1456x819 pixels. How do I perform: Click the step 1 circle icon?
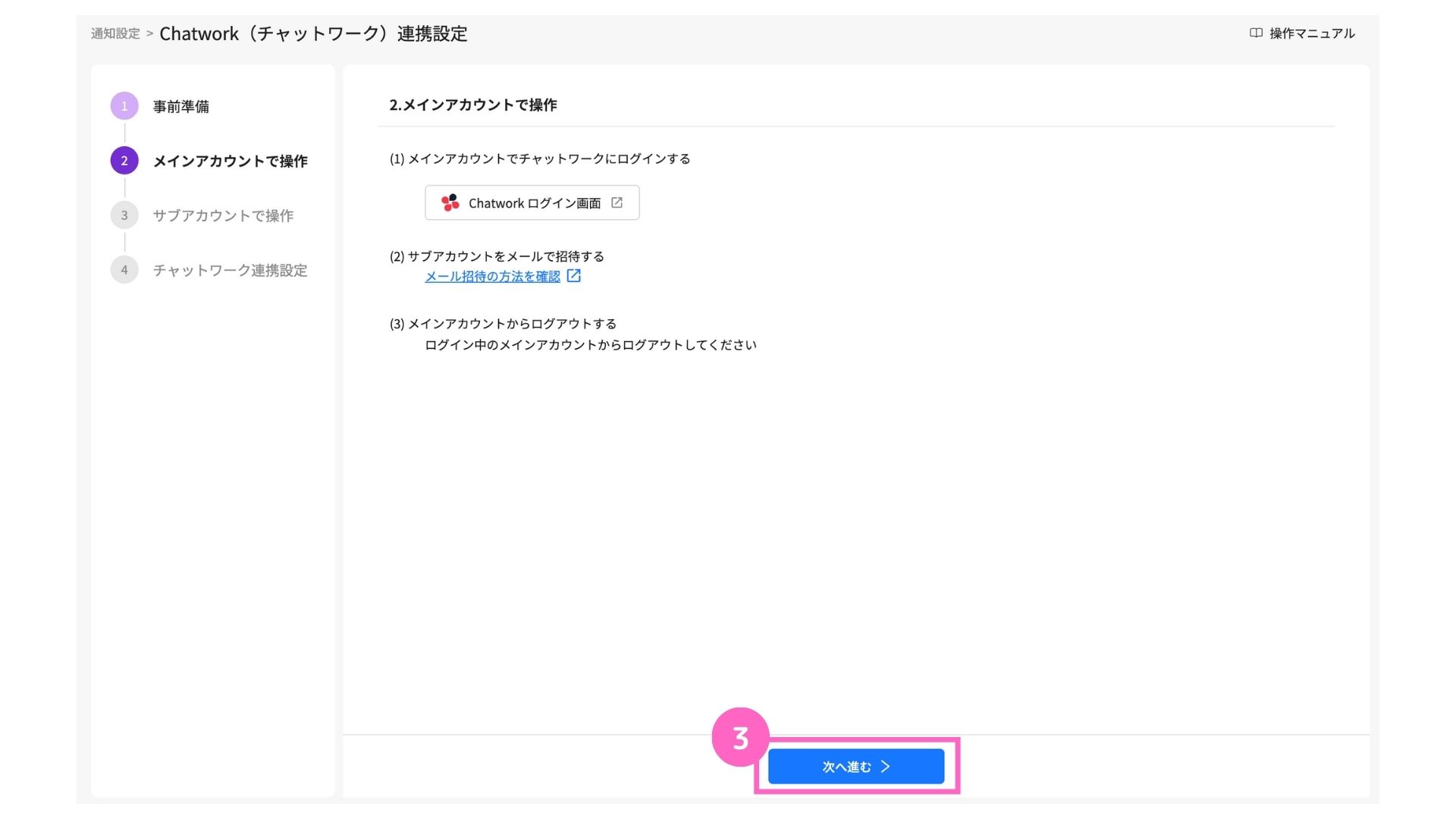pos(124,106)
